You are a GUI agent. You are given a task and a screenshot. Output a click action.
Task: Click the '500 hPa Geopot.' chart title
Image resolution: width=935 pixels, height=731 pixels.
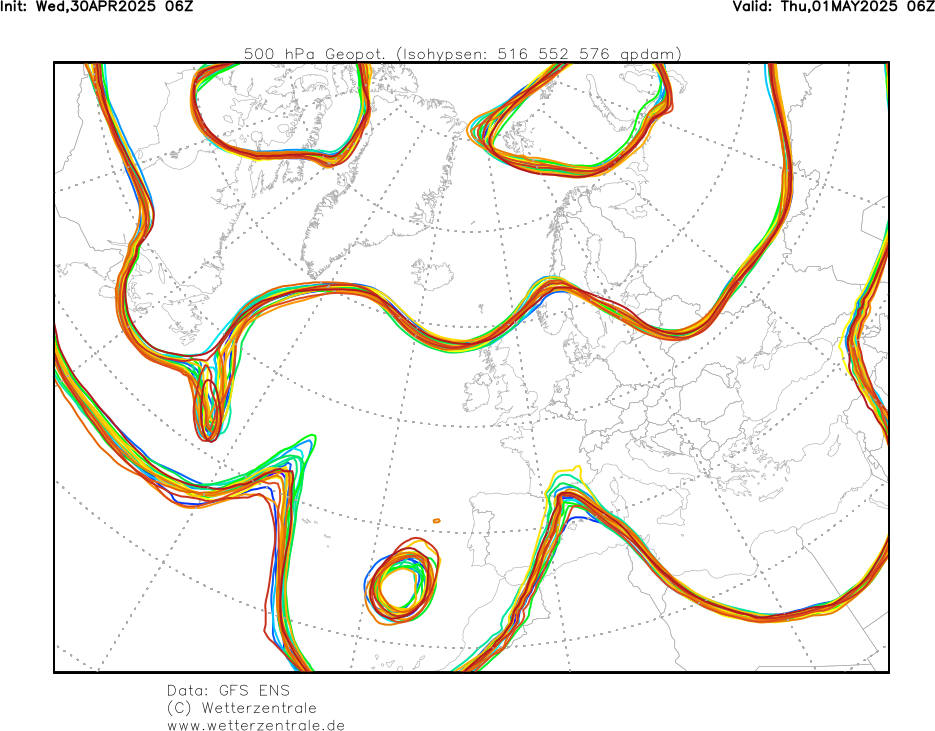463,54
